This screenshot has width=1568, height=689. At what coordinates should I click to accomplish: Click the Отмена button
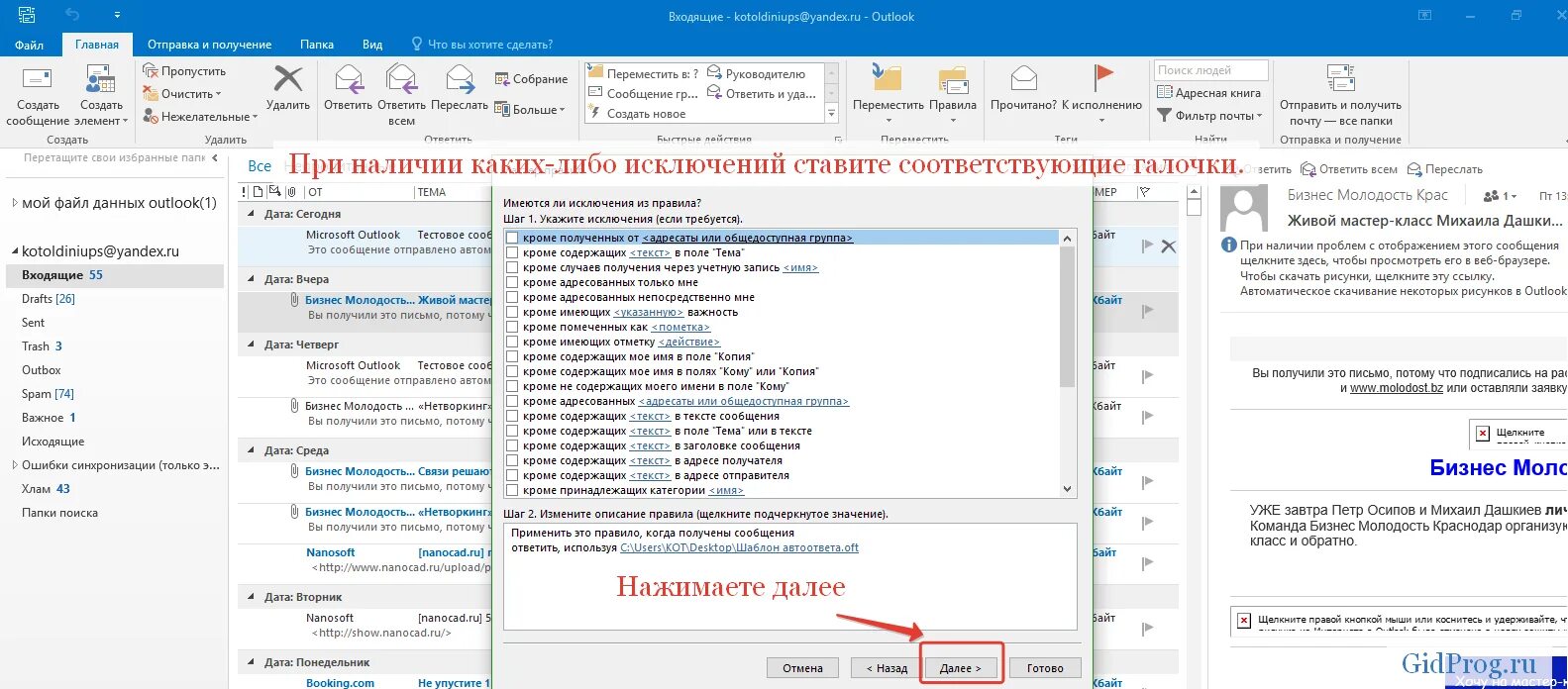click(802, 668)
